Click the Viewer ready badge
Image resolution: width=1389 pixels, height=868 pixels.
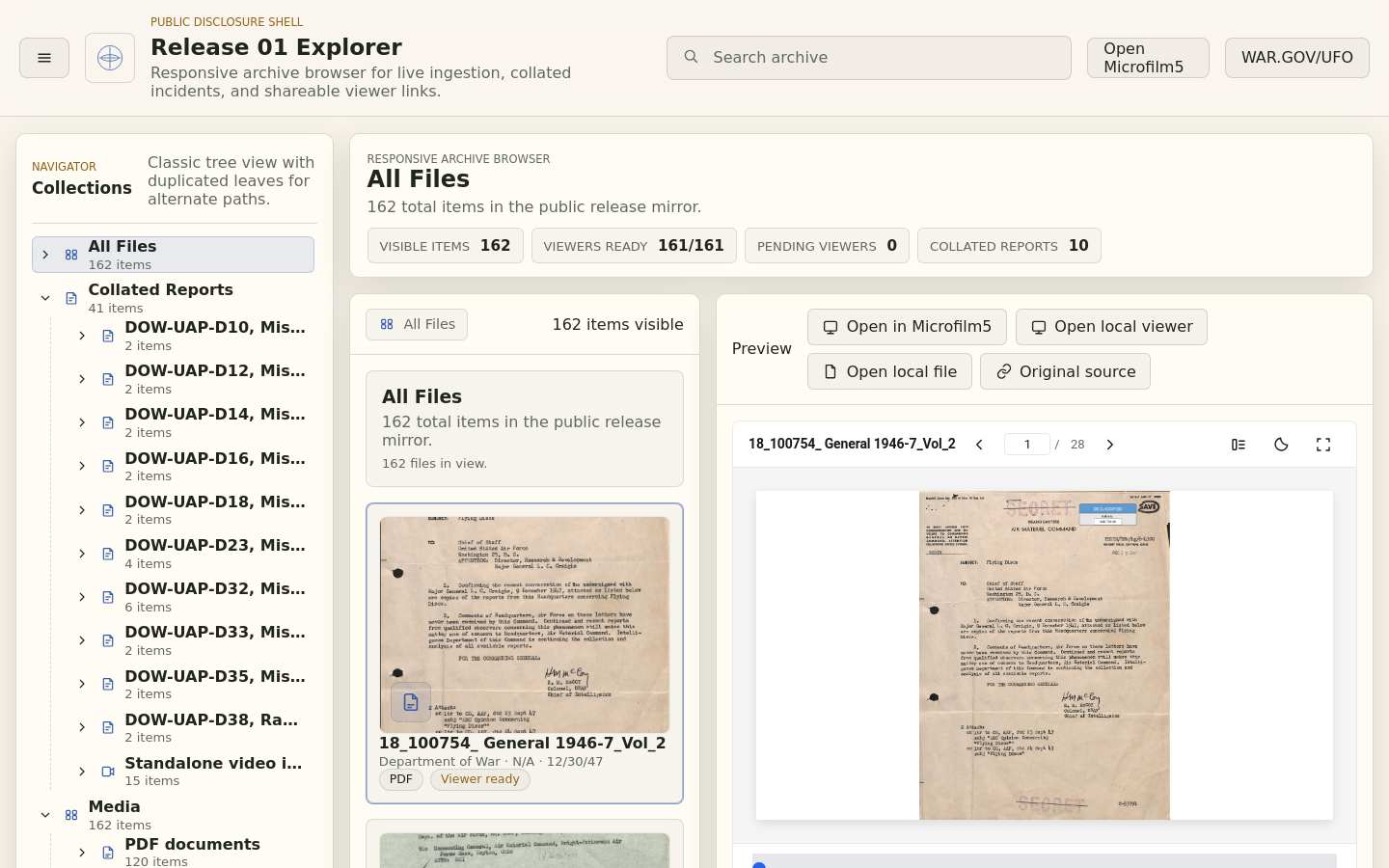coord(480,779)
